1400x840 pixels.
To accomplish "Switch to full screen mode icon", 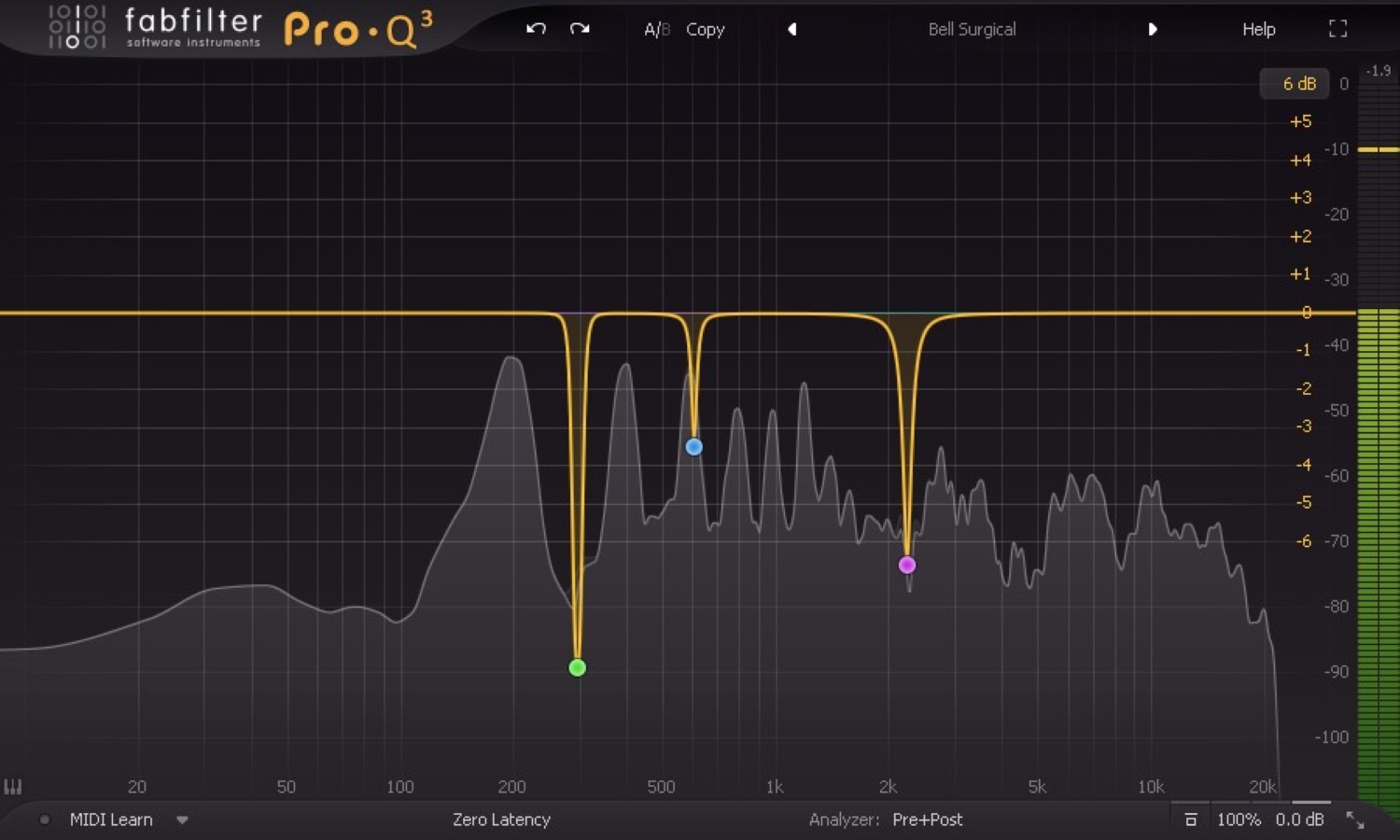I will coord(1337,29).
